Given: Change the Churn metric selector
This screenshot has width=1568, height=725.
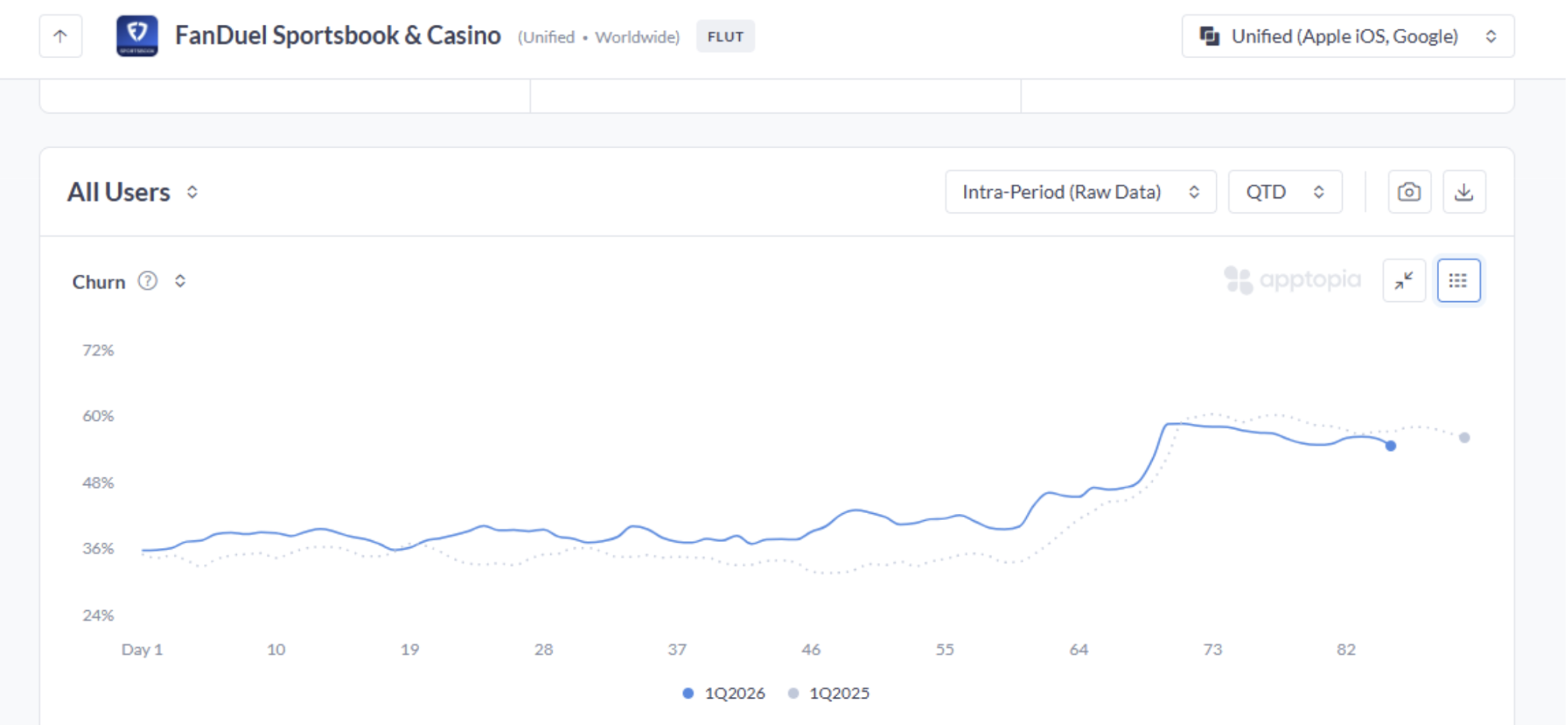Looking at the screenshot, I should pos(180,281).
